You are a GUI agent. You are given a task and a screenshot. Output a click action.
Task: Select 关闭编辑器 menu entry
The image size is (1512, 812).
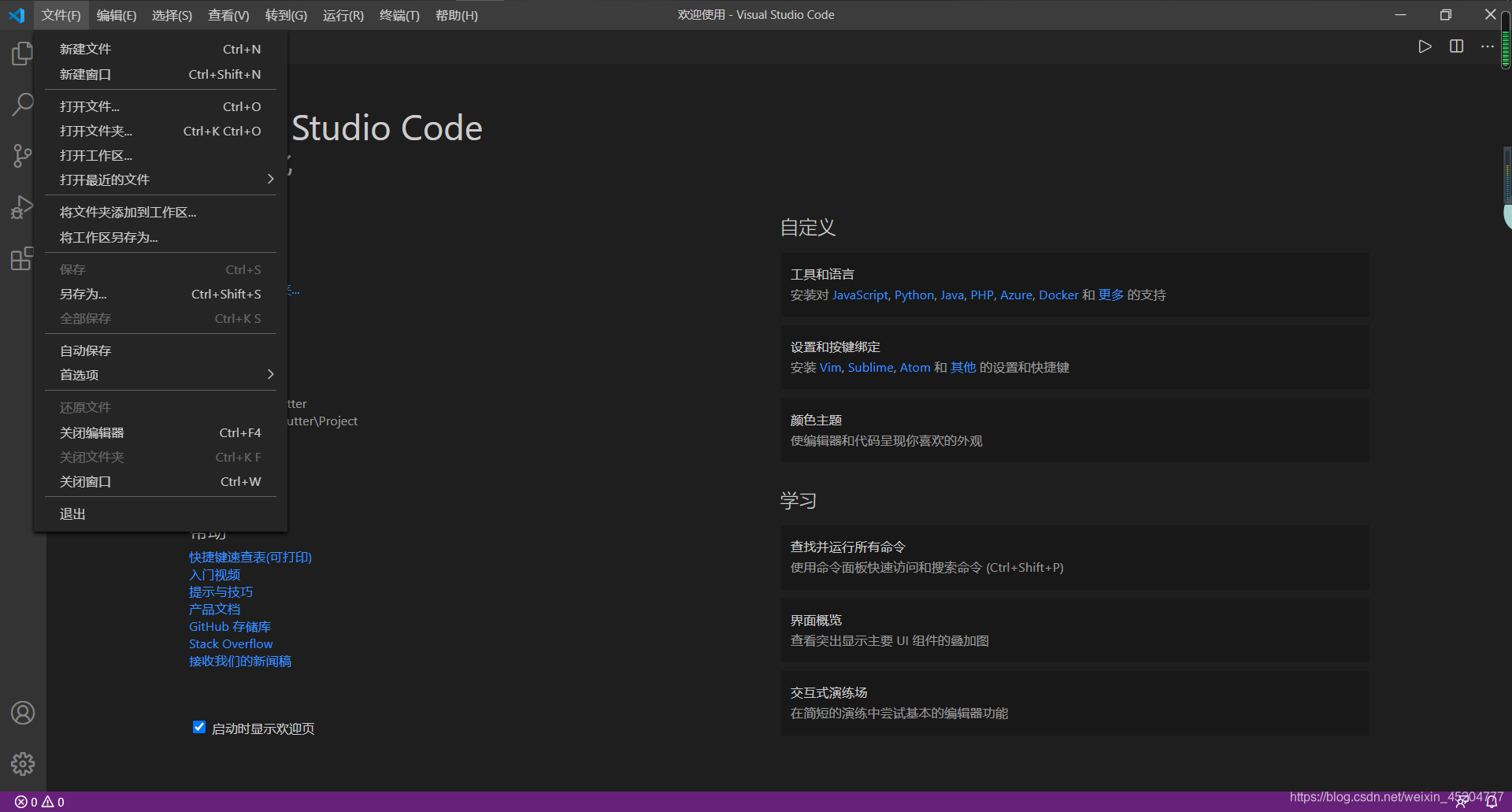161,432
